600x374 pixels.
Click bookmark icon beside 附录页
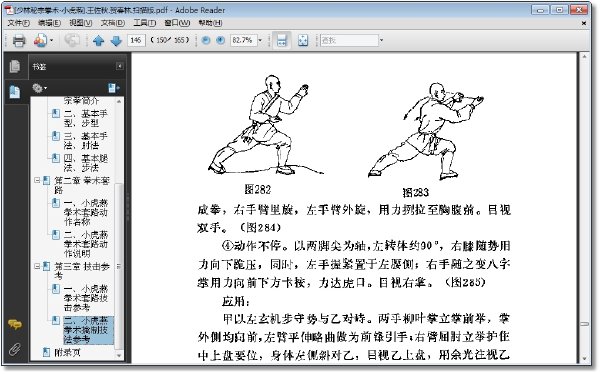[x=46, y=352]
